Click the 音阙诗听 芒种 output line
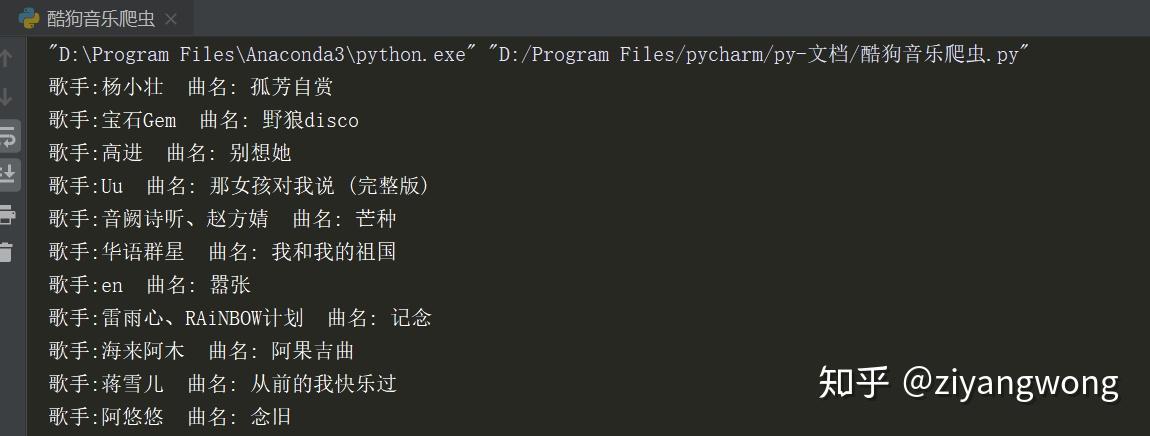Viewport: 1150px width, 436px height. (223, 219)
